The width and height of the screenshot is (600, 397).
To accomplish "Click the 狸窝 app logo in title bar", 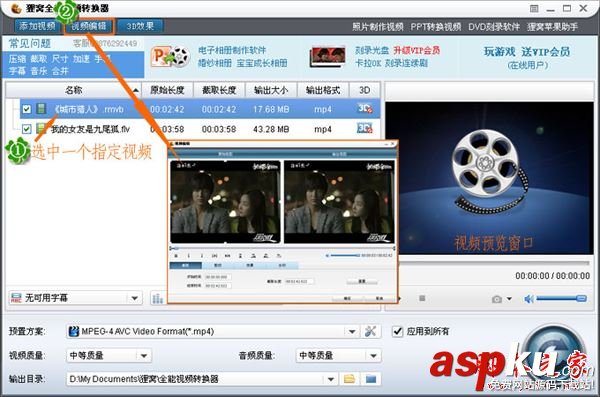I will click(16, 8).
